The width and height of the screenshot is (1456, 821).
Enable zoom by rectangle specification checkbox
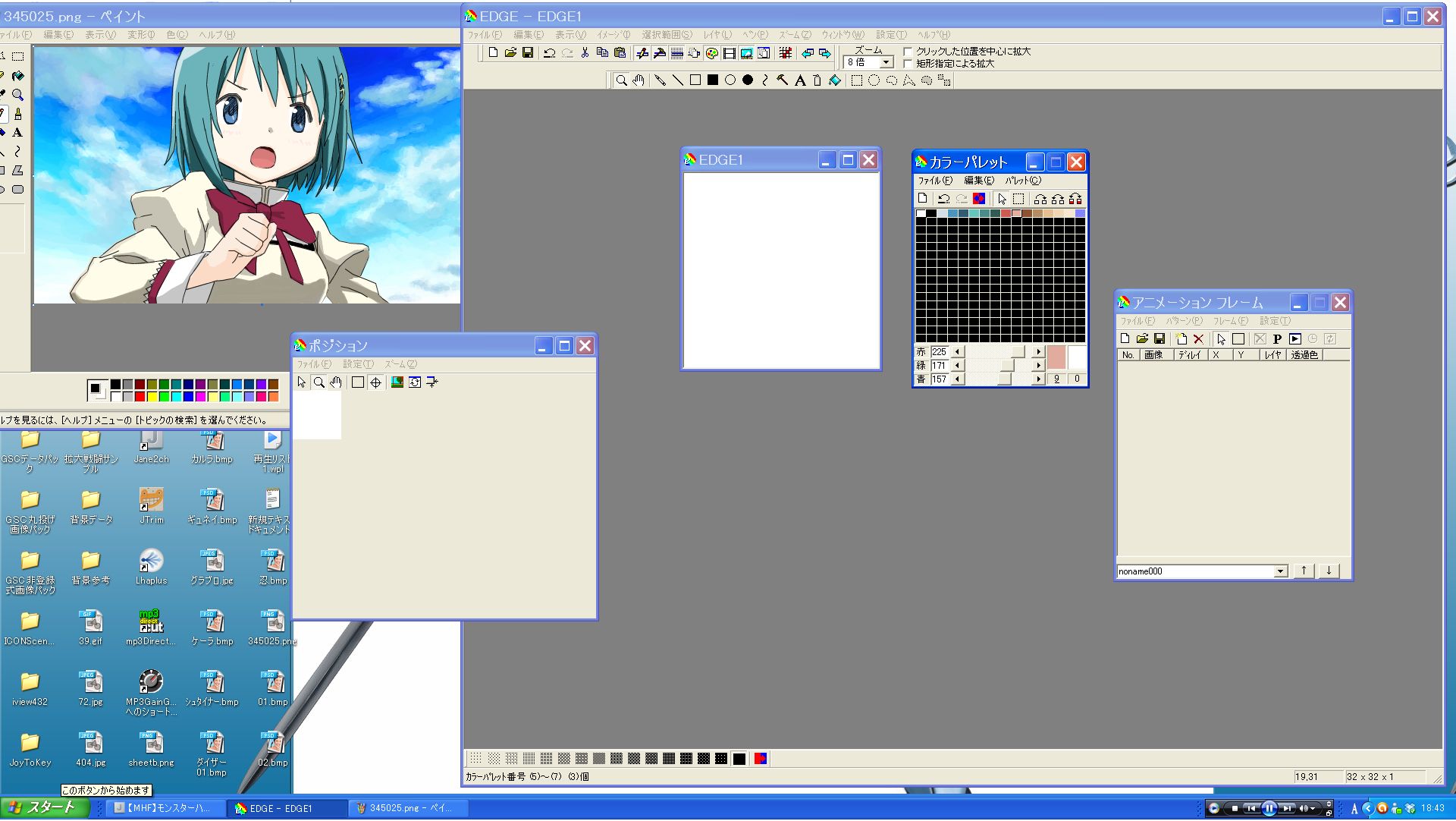[x=907, y=63]
